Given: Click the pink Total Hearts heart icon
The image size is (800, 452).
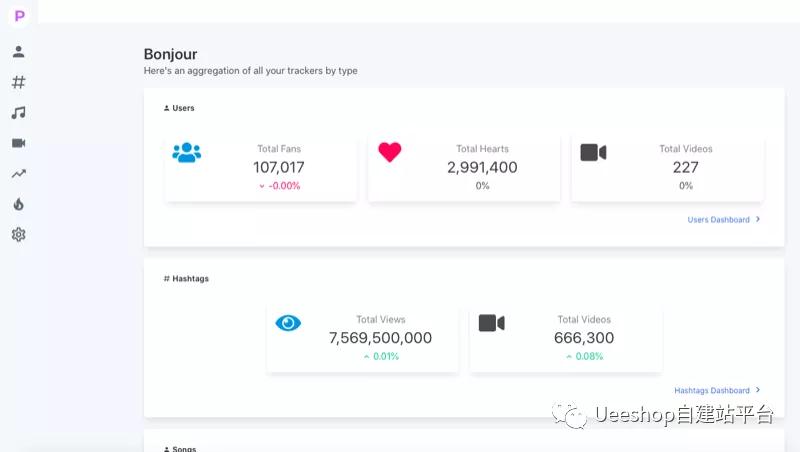Looking at the screenshot, I should pos(390,152).
